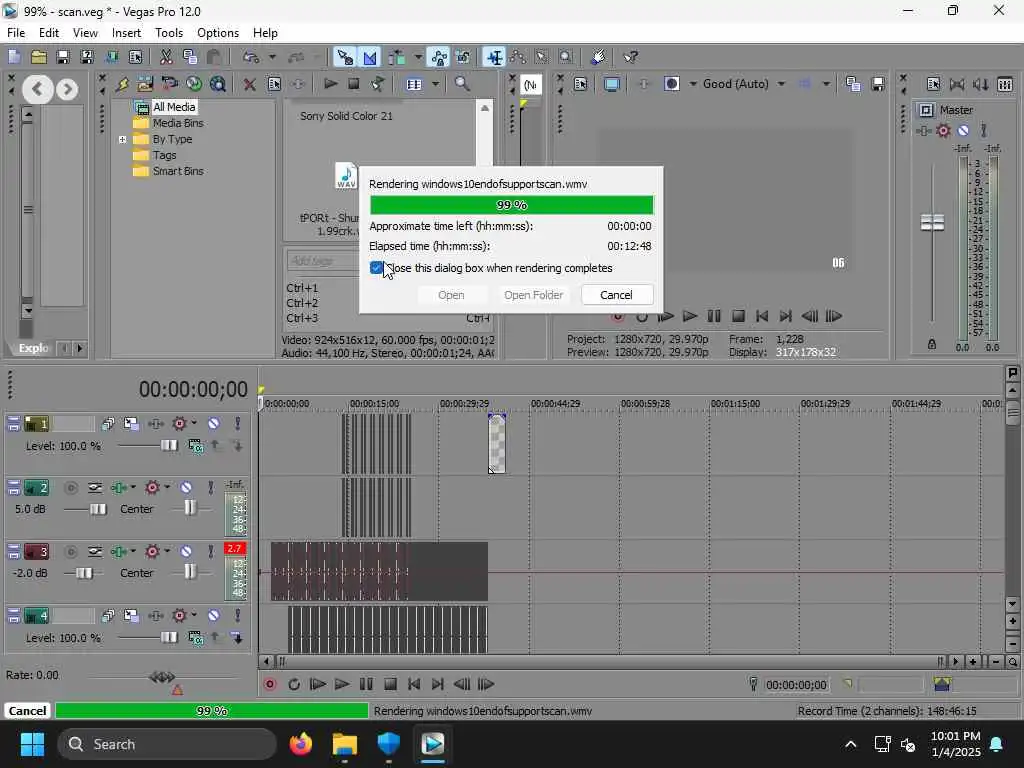The image size is (1024, 768).
Task: Open the Insert menu
Action: [126, 33]
